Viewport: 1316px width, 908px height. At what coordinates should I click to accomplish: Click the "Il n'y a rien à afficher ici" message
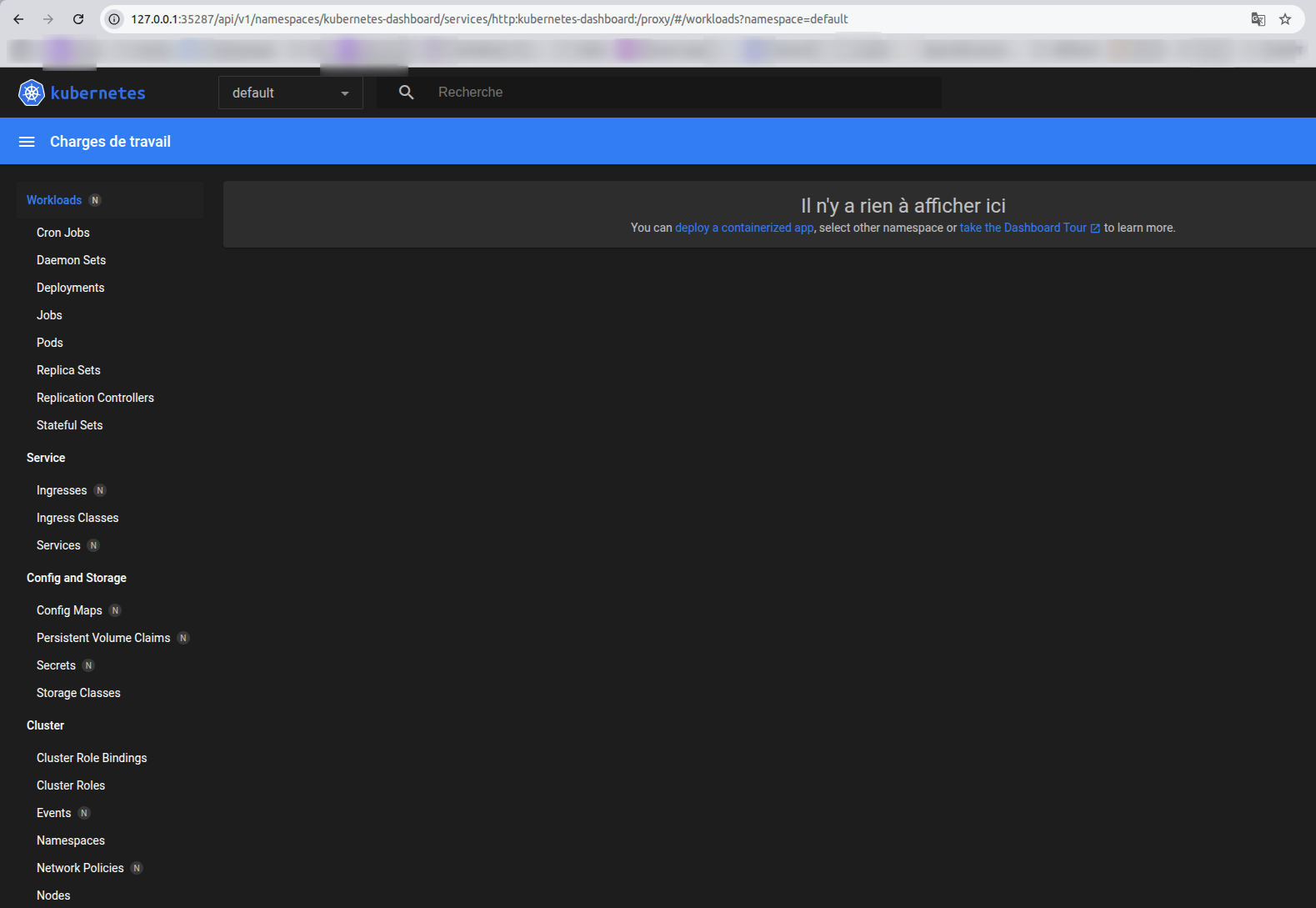[x=903, y=206]
